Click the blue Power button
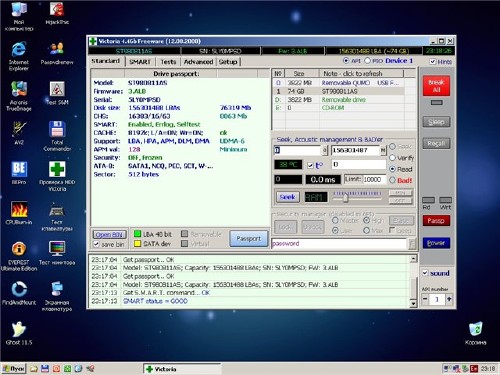 point(436,243)
